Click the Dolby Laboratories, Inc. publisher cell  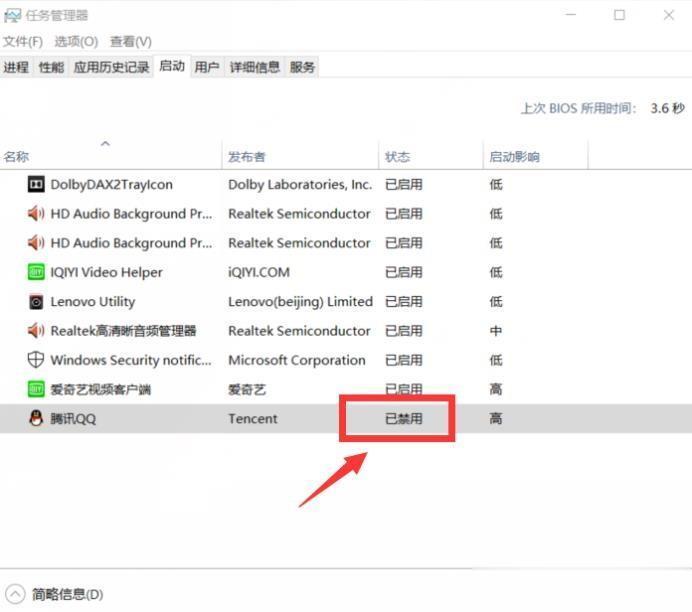pyautogui.click(x=300, y=184)
